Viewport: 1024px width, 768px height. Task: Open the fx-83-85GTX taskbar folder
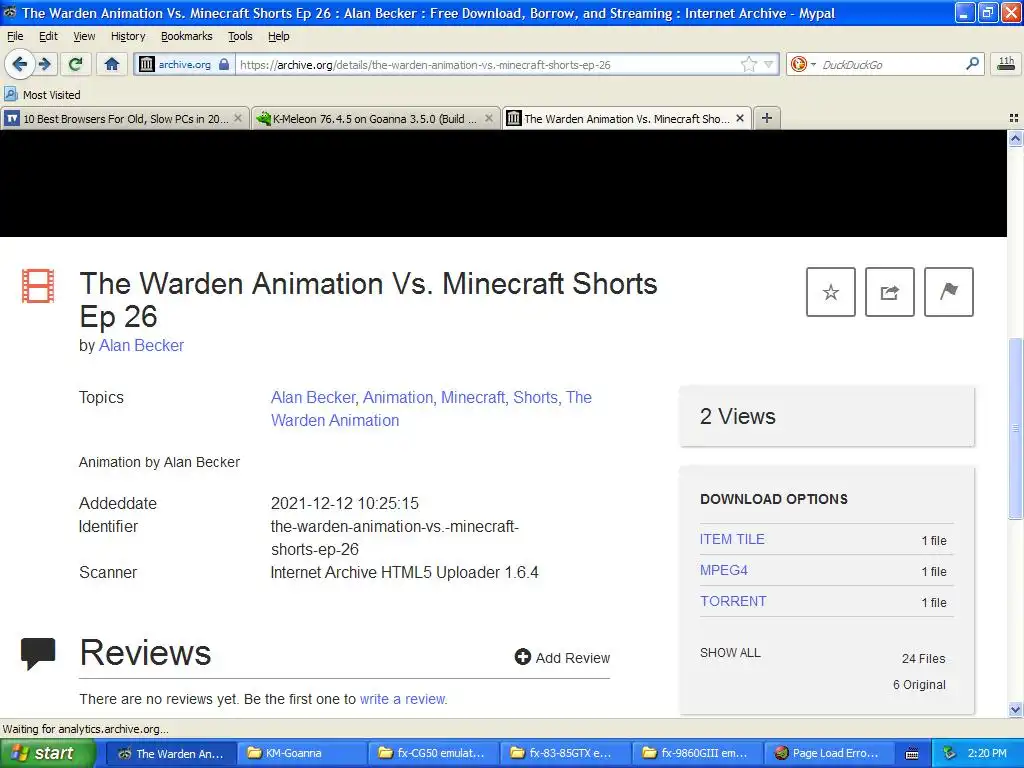click(564, 754)
